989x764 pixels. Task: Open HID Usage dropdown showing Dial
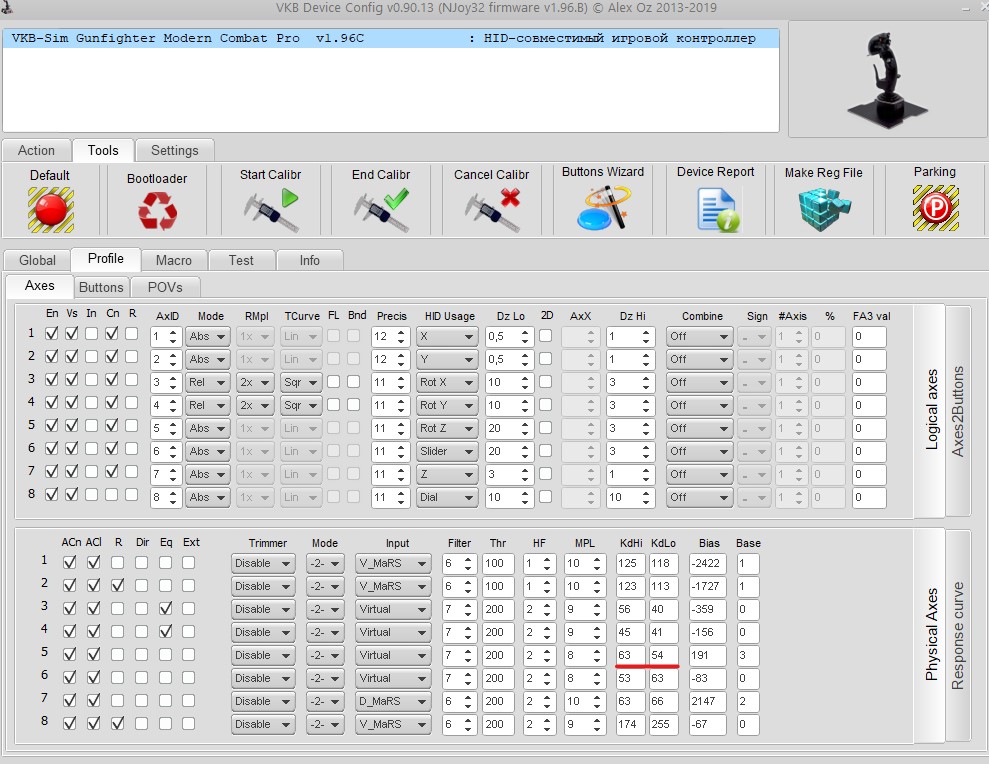(446, 497)
